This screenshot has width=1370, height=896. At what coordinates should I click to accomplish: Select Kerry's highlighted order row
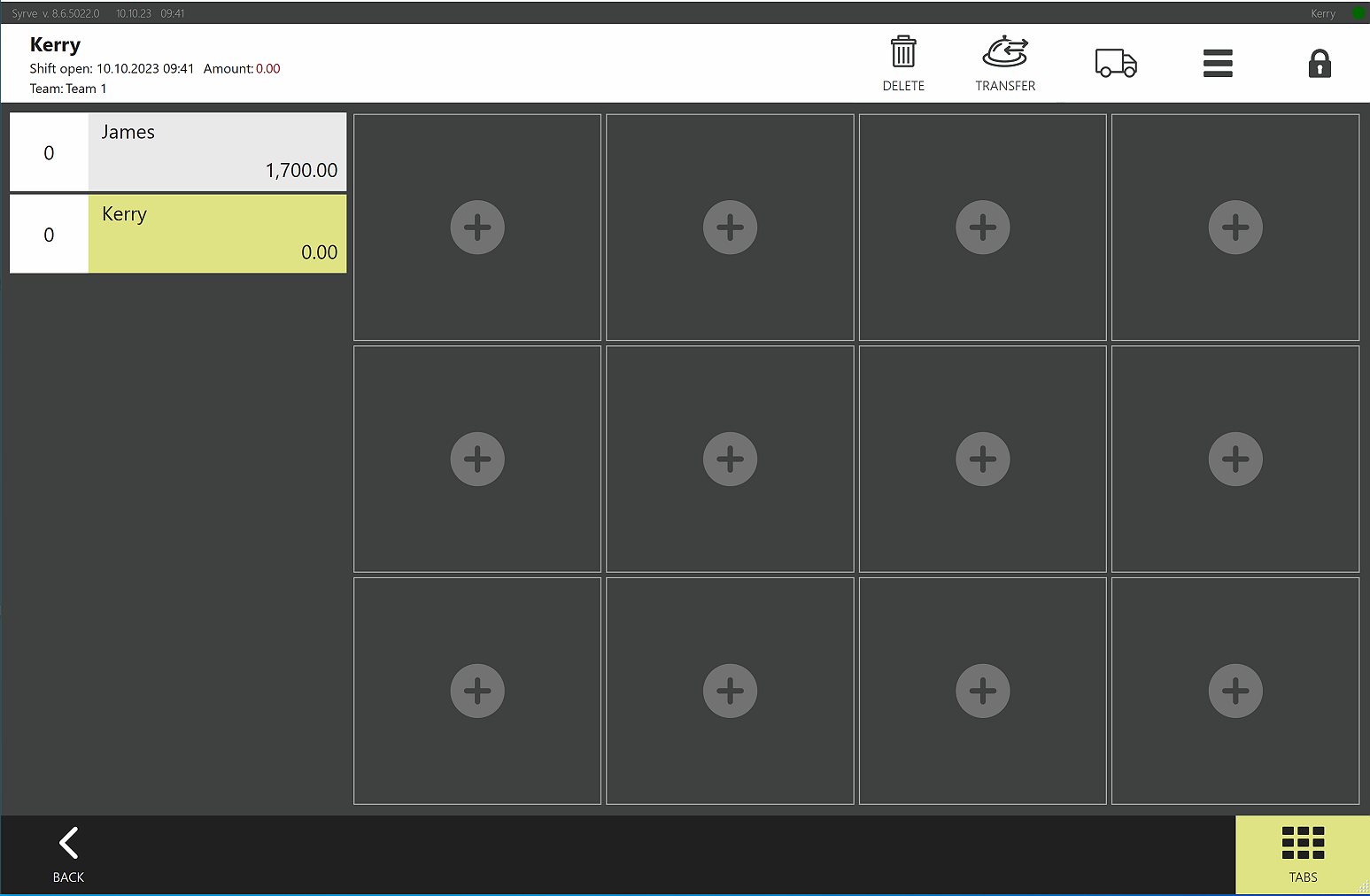pos(217,234)
